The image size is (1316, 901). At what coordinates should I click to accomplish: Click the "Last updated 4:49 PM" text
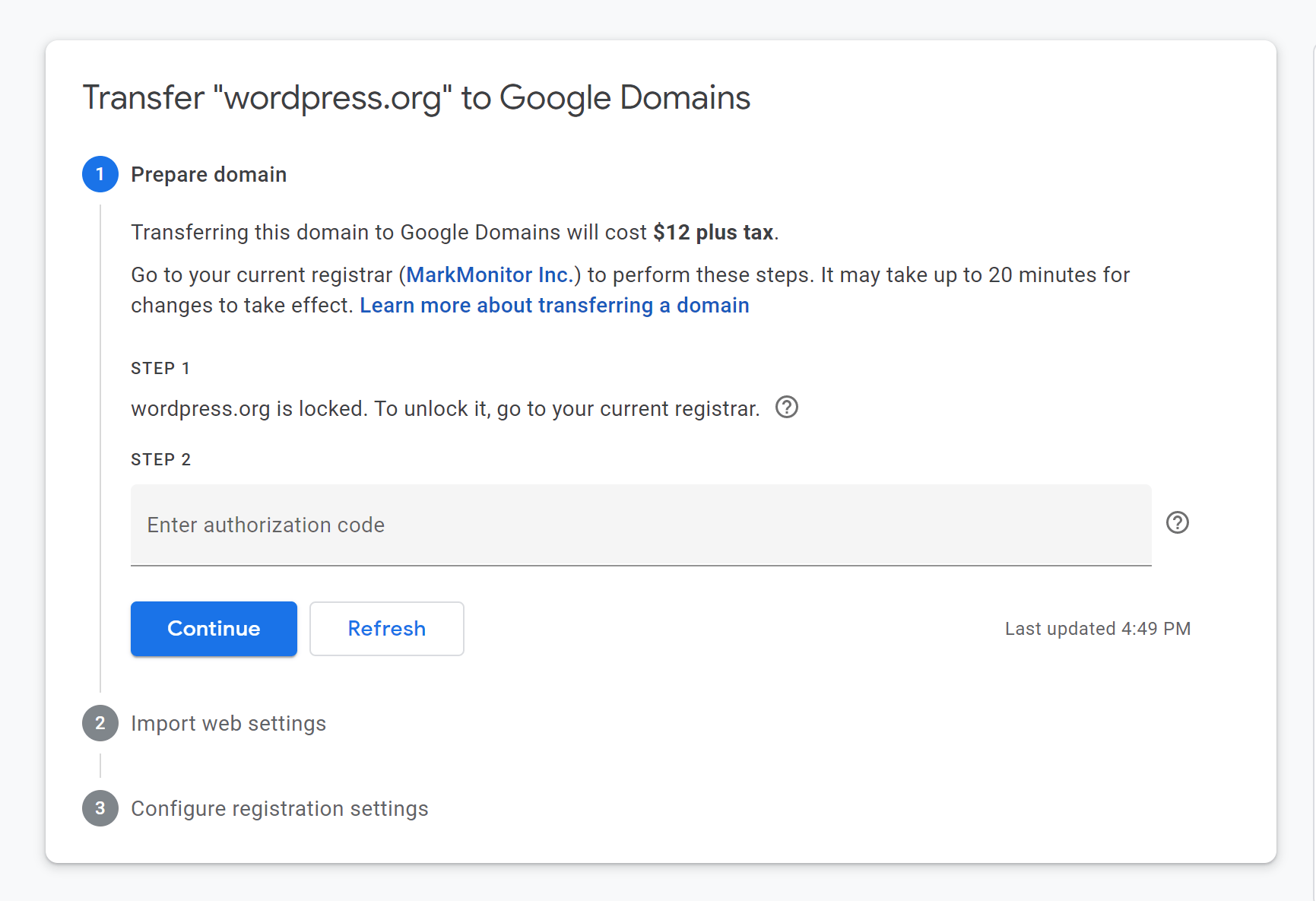pos(1097,629)
